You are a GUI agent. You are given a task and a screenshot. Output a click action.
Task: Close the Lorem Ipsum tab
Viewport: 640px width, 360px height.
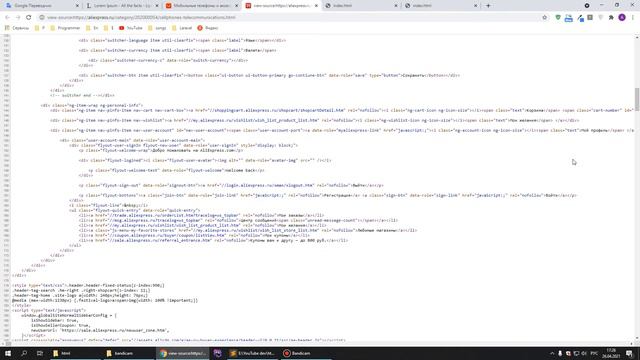[157, 6]
